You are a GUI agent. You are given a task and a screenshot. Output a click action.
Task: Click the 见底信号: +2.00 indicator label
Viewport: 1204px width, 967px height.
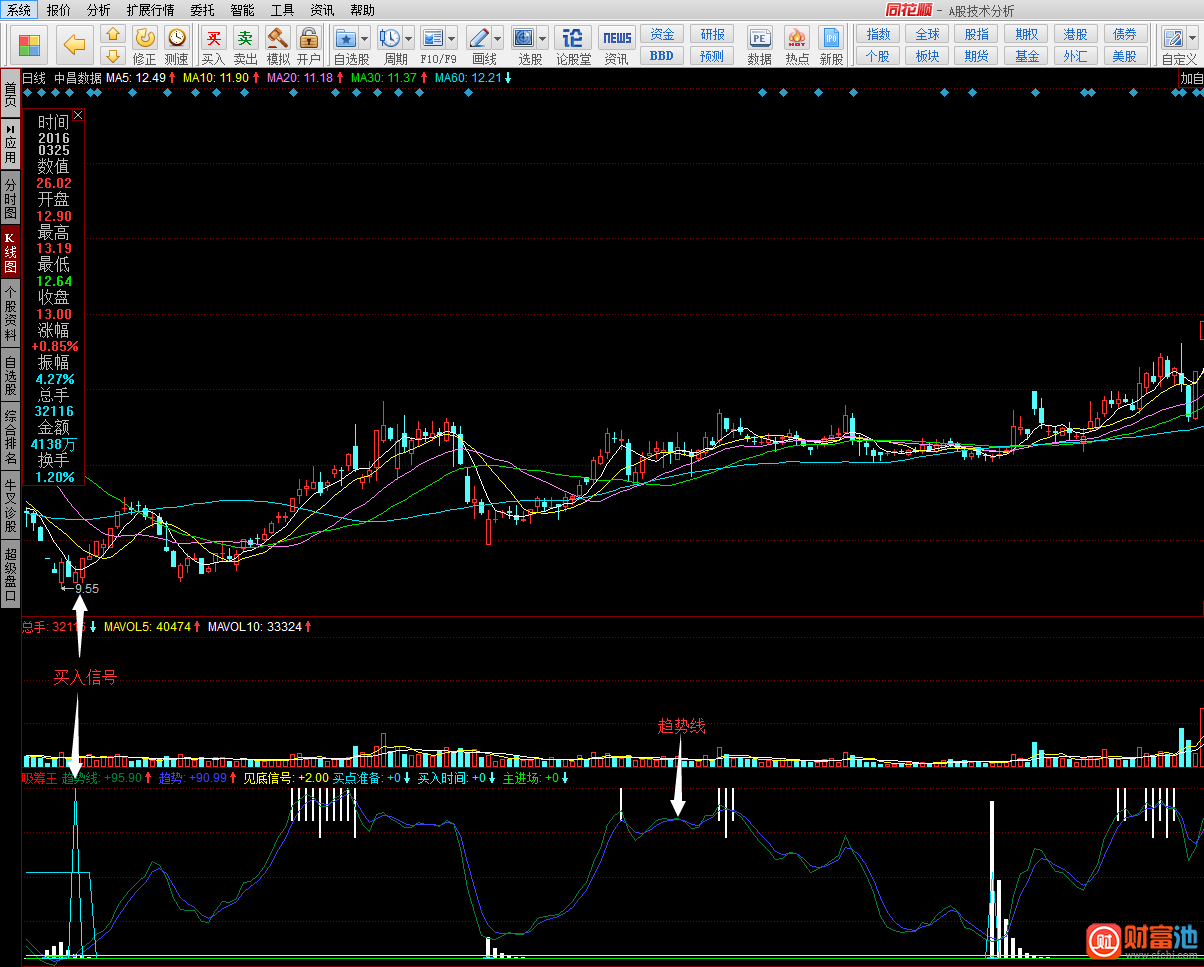(x=287, y=777)
